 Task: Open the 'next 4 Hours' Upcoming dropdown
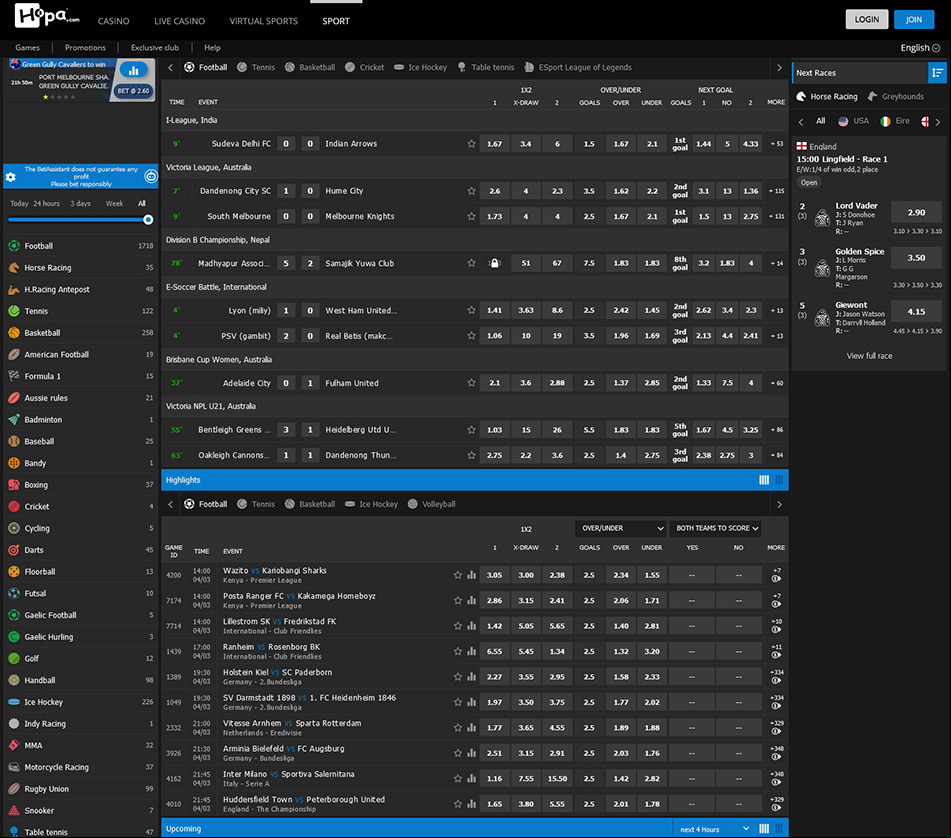pos(714,829)
